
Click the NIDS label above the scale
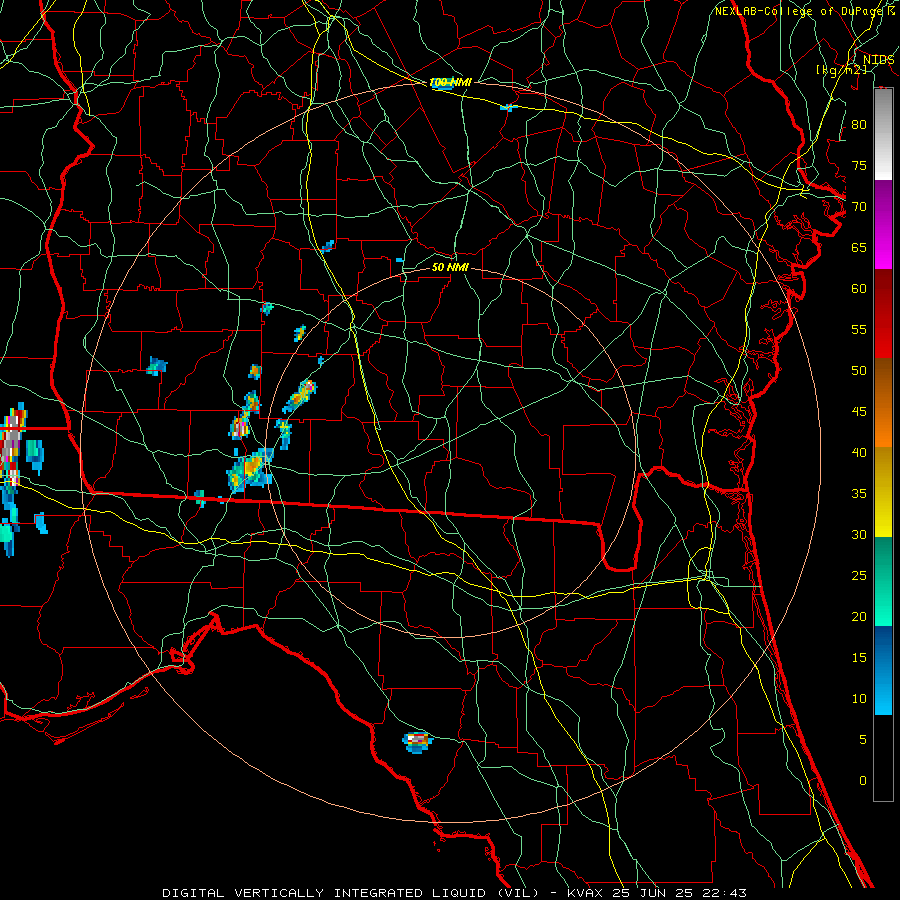(878, 59)
